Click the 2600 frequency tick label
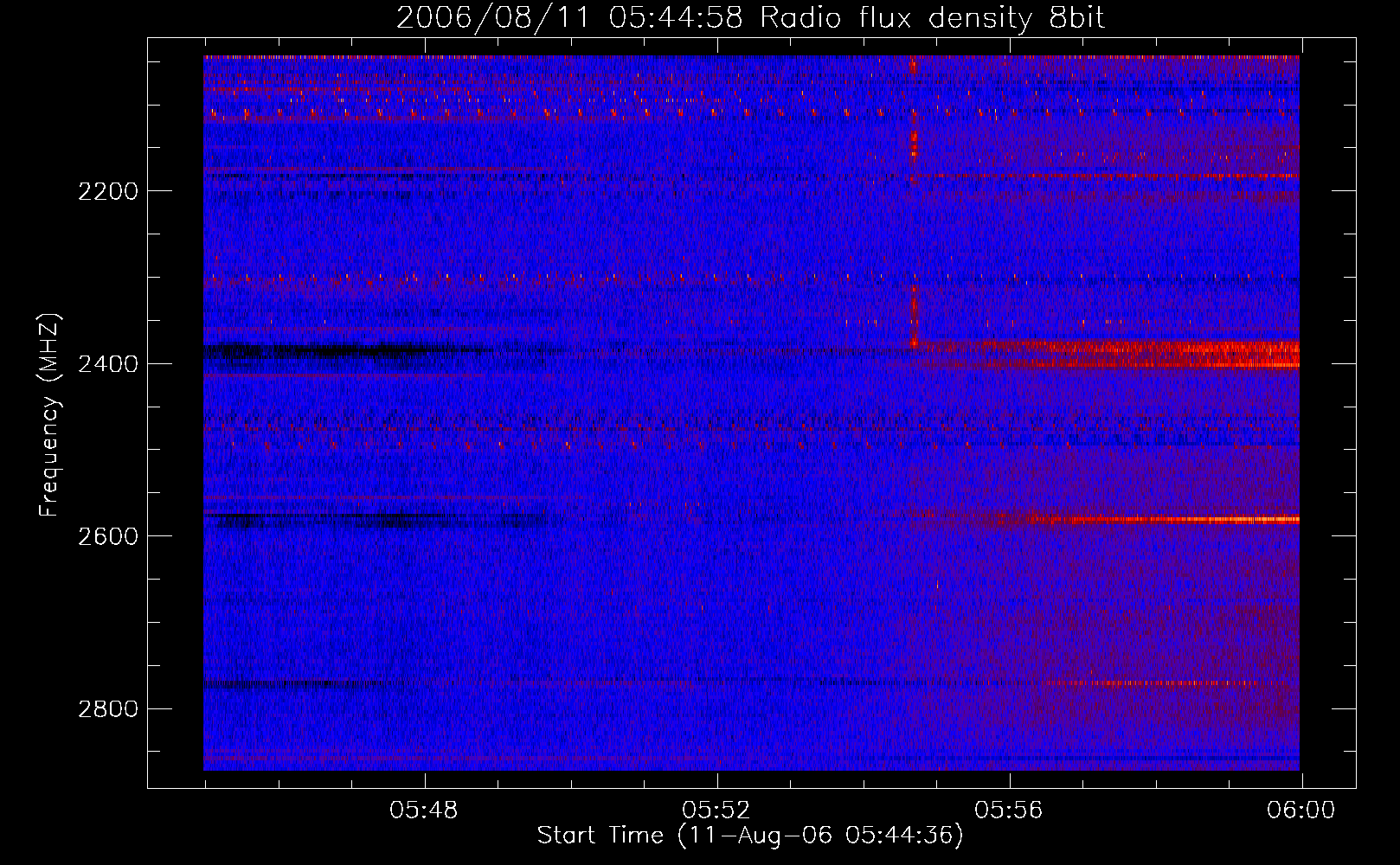The height and width of the screenshot is (865, 1400). [108, 536]
